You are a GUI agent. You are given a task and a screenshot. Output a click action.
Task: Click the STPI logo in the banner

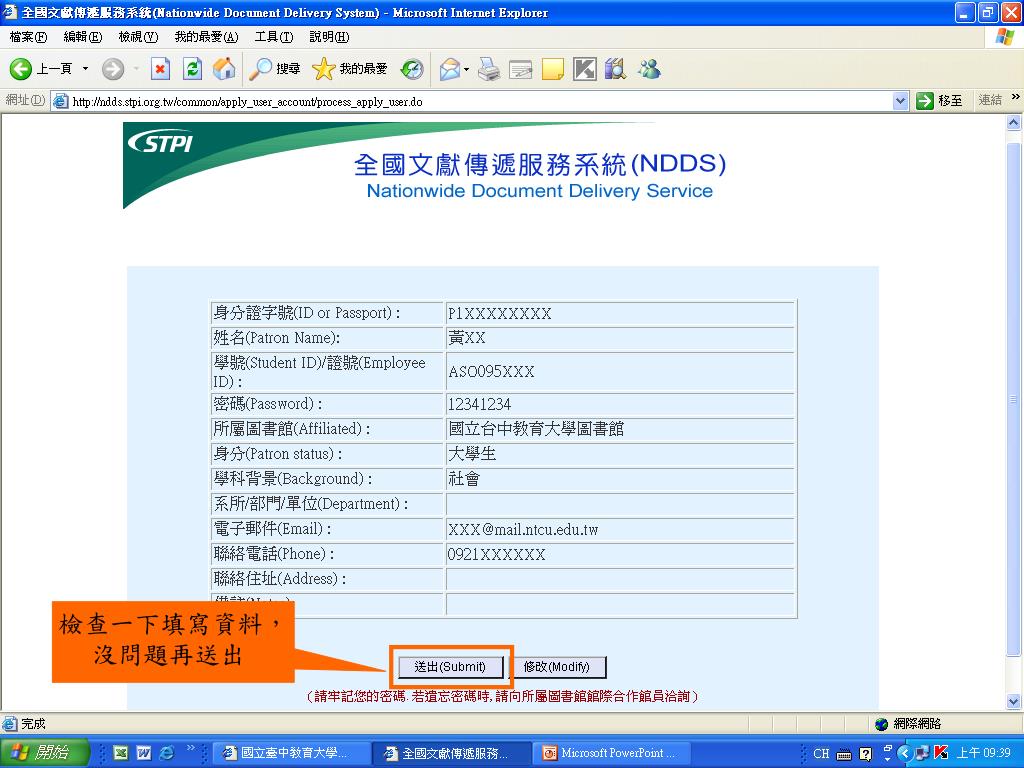click(x=161, y=142)
